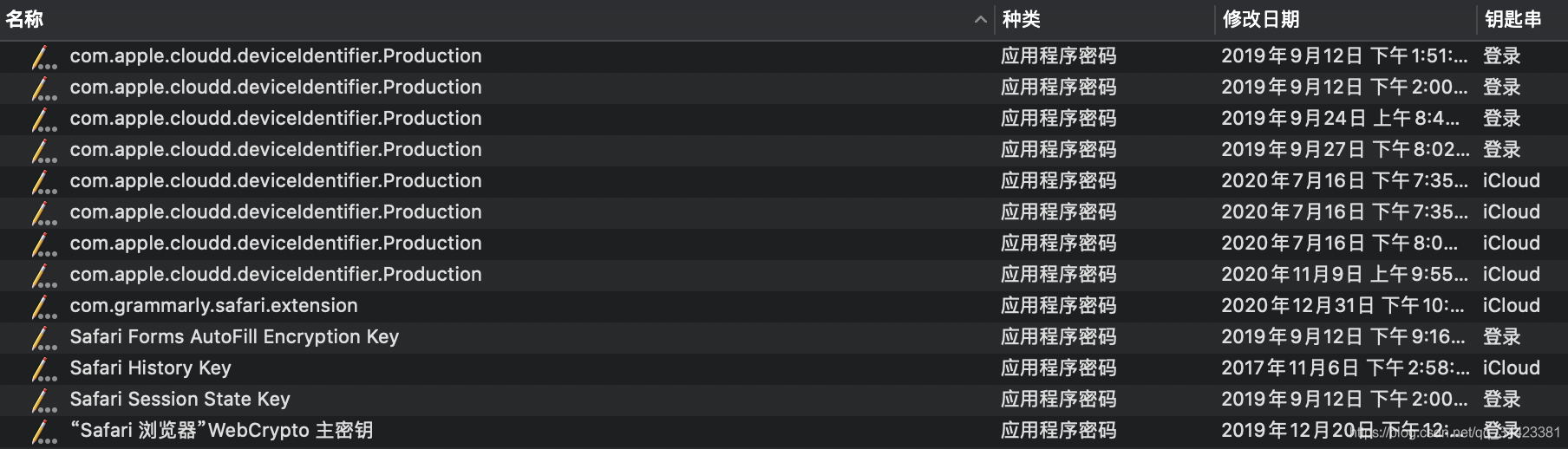Click pencil icon for Safari Forms AutoFill Encryption Key
The height and width of the screenshot is (449, 1568).
point(43,337)
